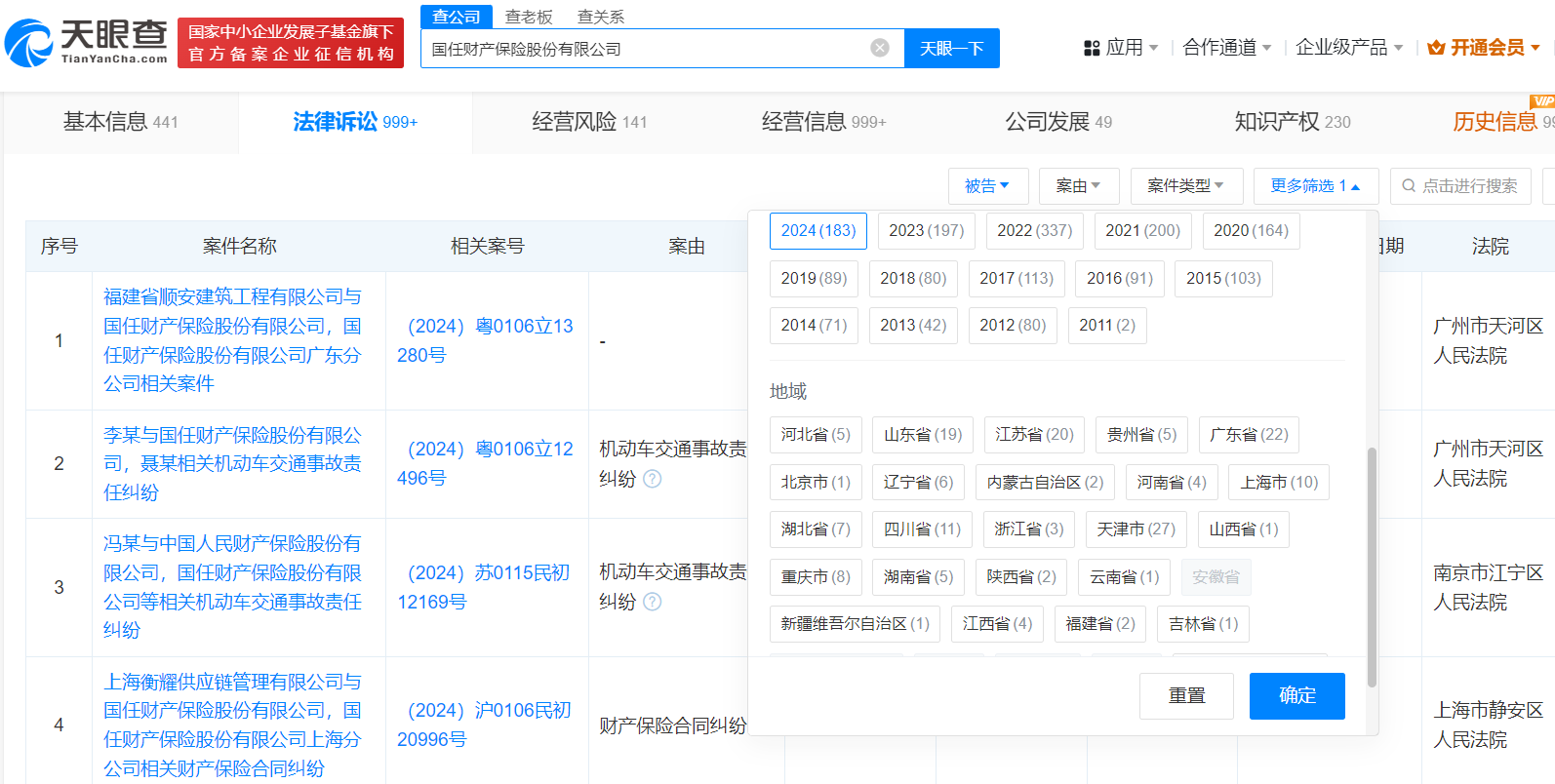Select region filter 重庆市 (8)

pyautogui.click(x=816, y=577)
